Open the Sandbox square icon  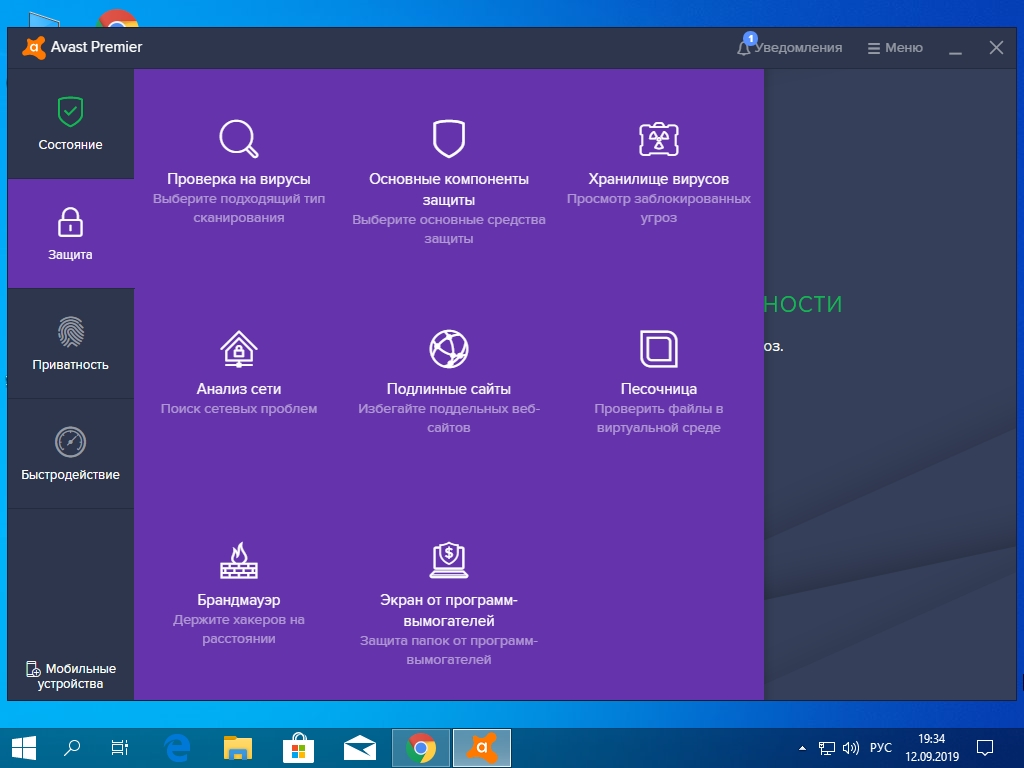pyautogui.click(x=658, y=349)
